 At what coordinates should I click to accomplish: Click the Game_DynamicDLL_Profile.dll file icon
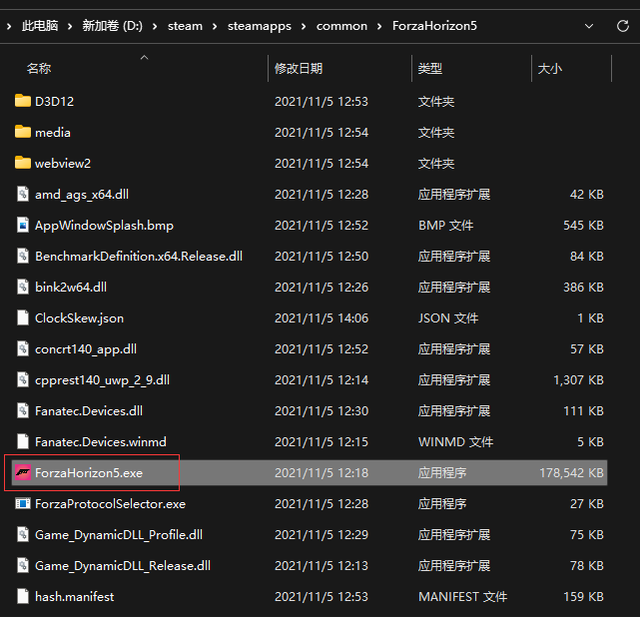23,535
